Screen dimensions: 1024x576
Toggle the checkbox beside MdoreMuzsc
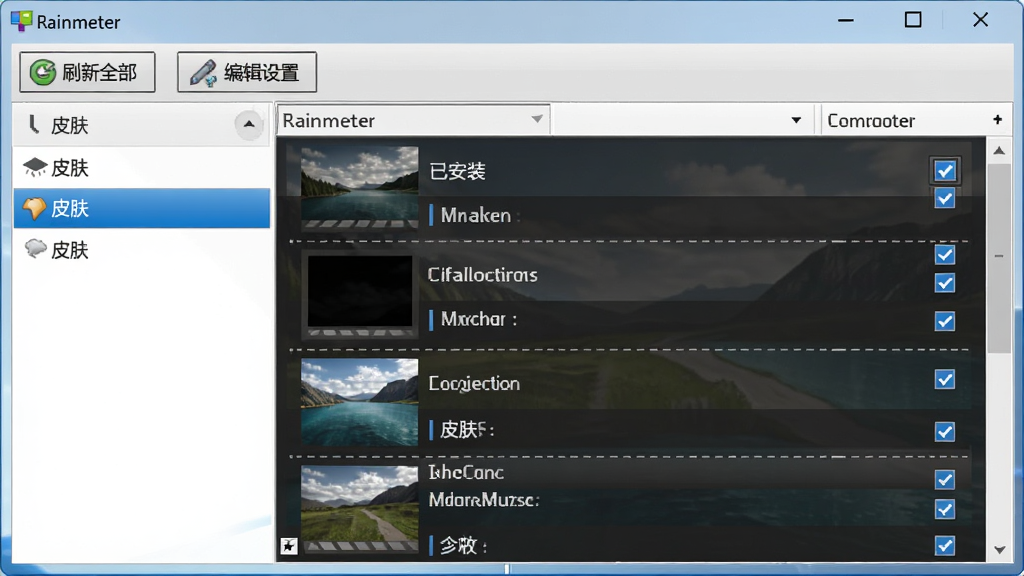click(944, 509)
